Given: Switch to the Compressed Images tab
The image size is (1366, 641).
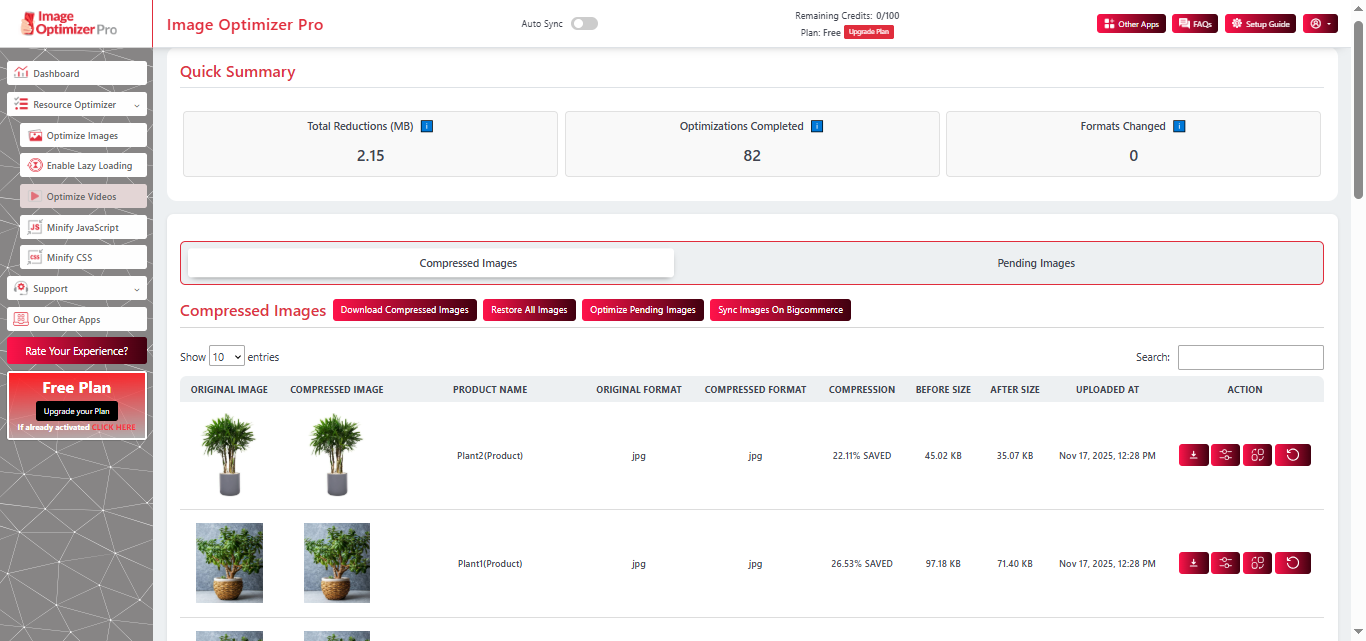Looking at the screenshot, I should click(431, 263).
